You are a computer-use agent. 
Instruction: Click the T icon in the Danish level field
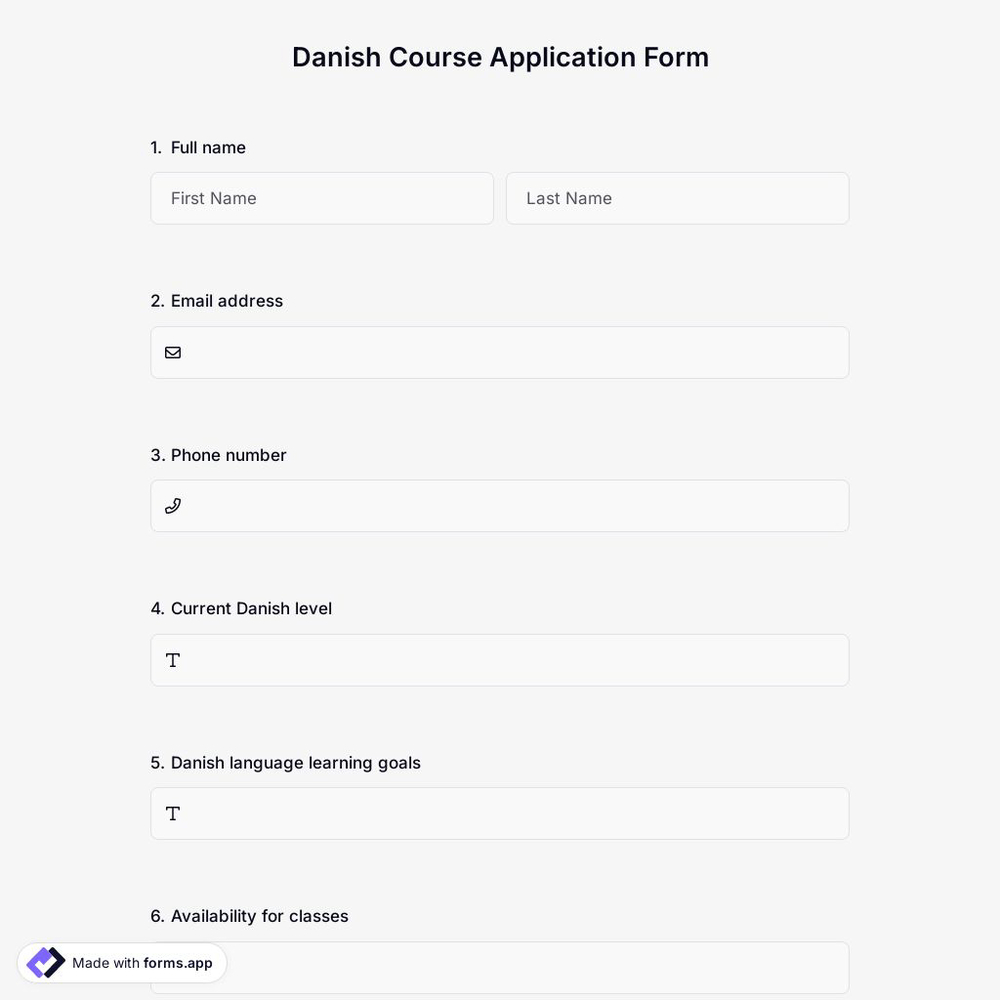pyautogui.click(x=172, y=660)
